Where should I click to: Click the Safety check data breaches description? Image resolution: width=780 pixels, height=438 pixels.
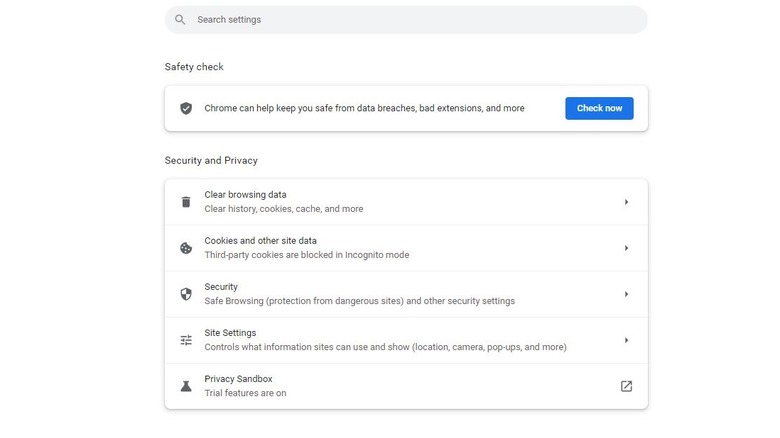364,108
